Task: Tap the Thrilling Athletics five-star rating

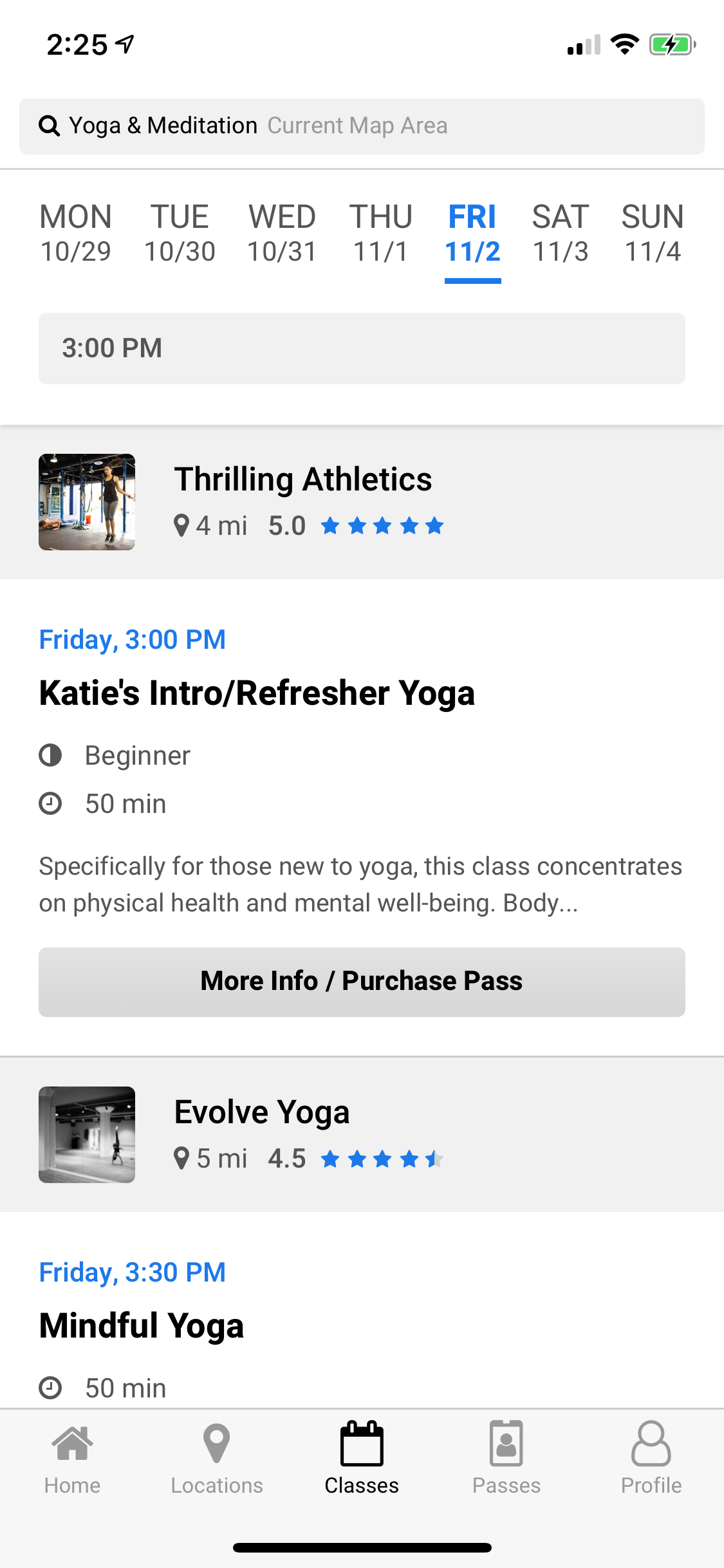Action: pos(382,526)
